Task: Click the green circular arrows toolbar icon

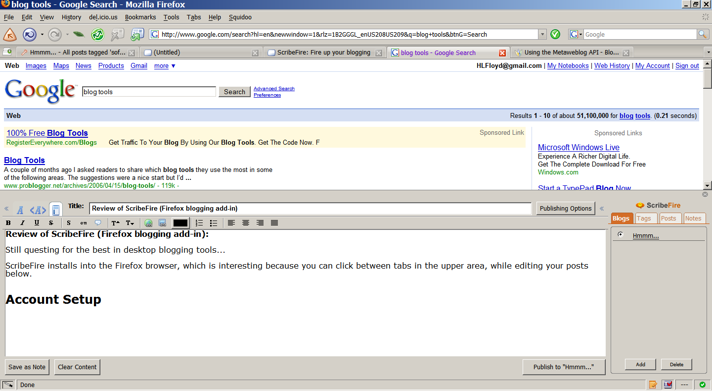Action: coord(97,35)
